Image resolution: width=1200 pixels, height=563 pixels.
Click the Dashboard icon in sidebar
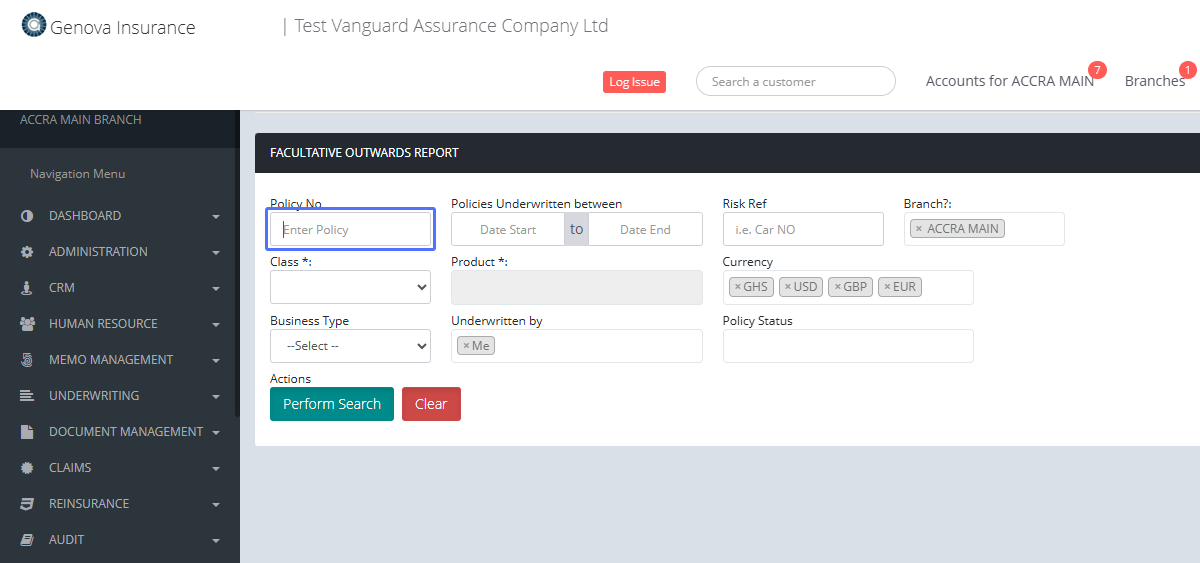27,216
